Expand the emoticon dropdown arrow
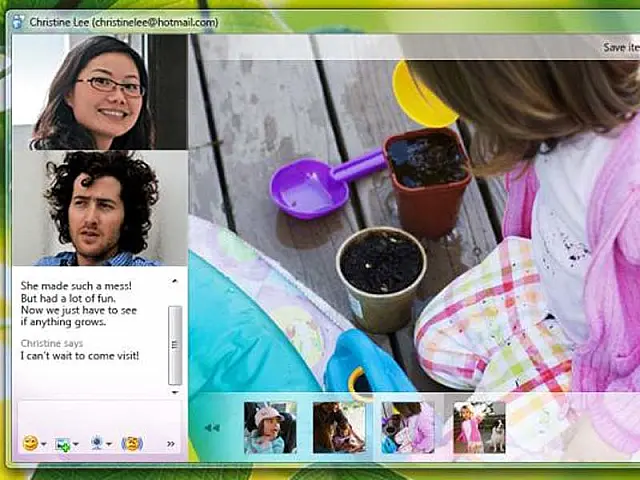640x480 pixels. pos(44,444)
